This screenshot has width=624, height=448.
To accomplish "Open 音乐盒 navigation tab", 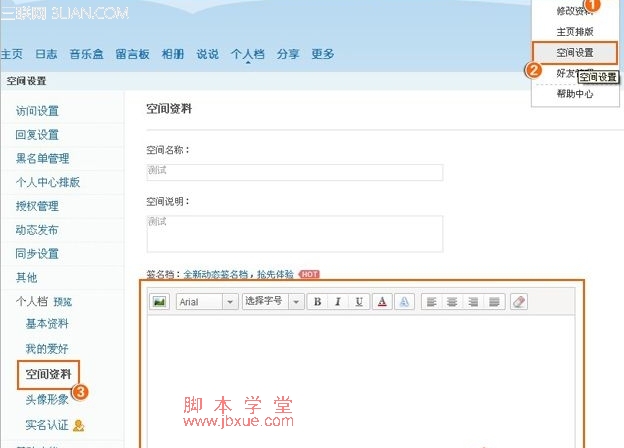I will click(86, 54).
